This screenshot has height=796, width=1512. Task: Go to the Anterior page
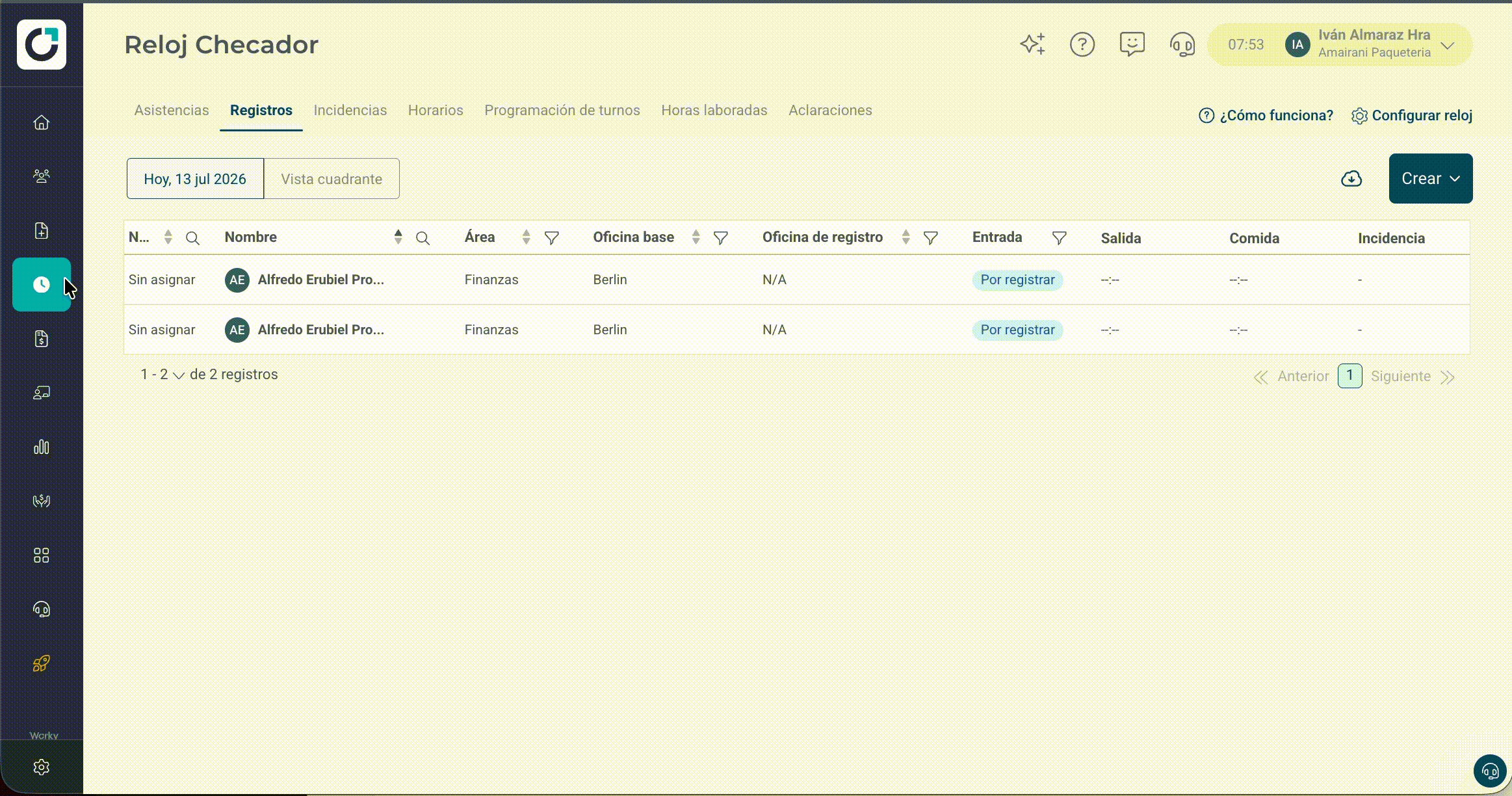1303,376
